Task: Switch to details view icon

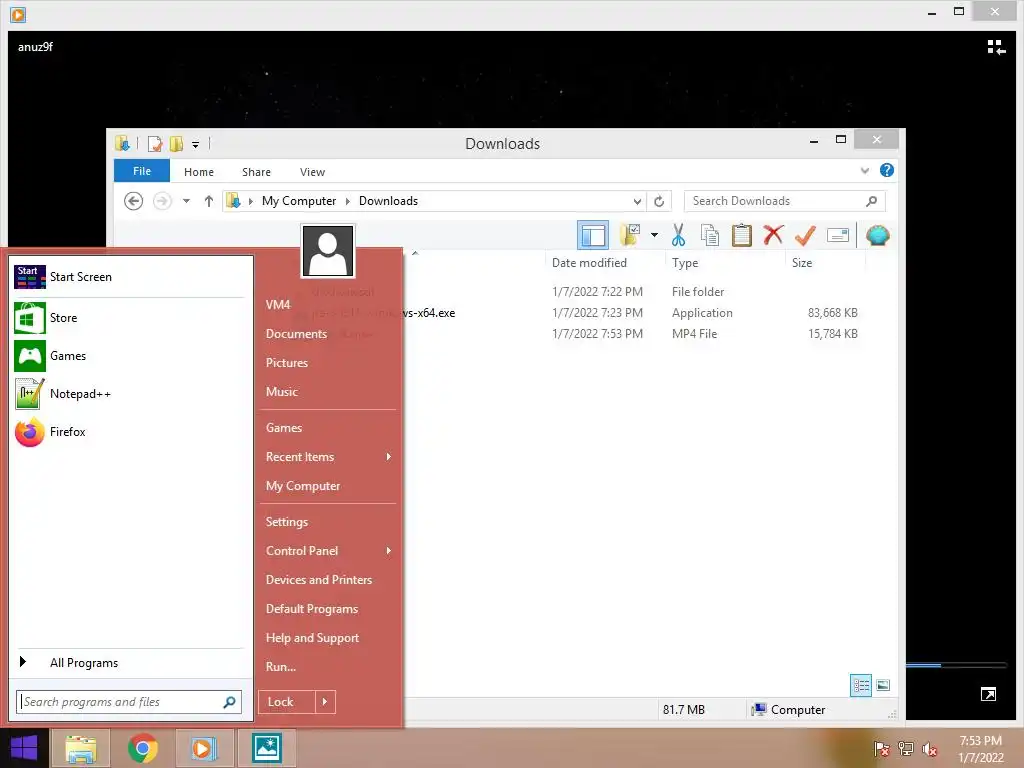Action: (861, 685)
